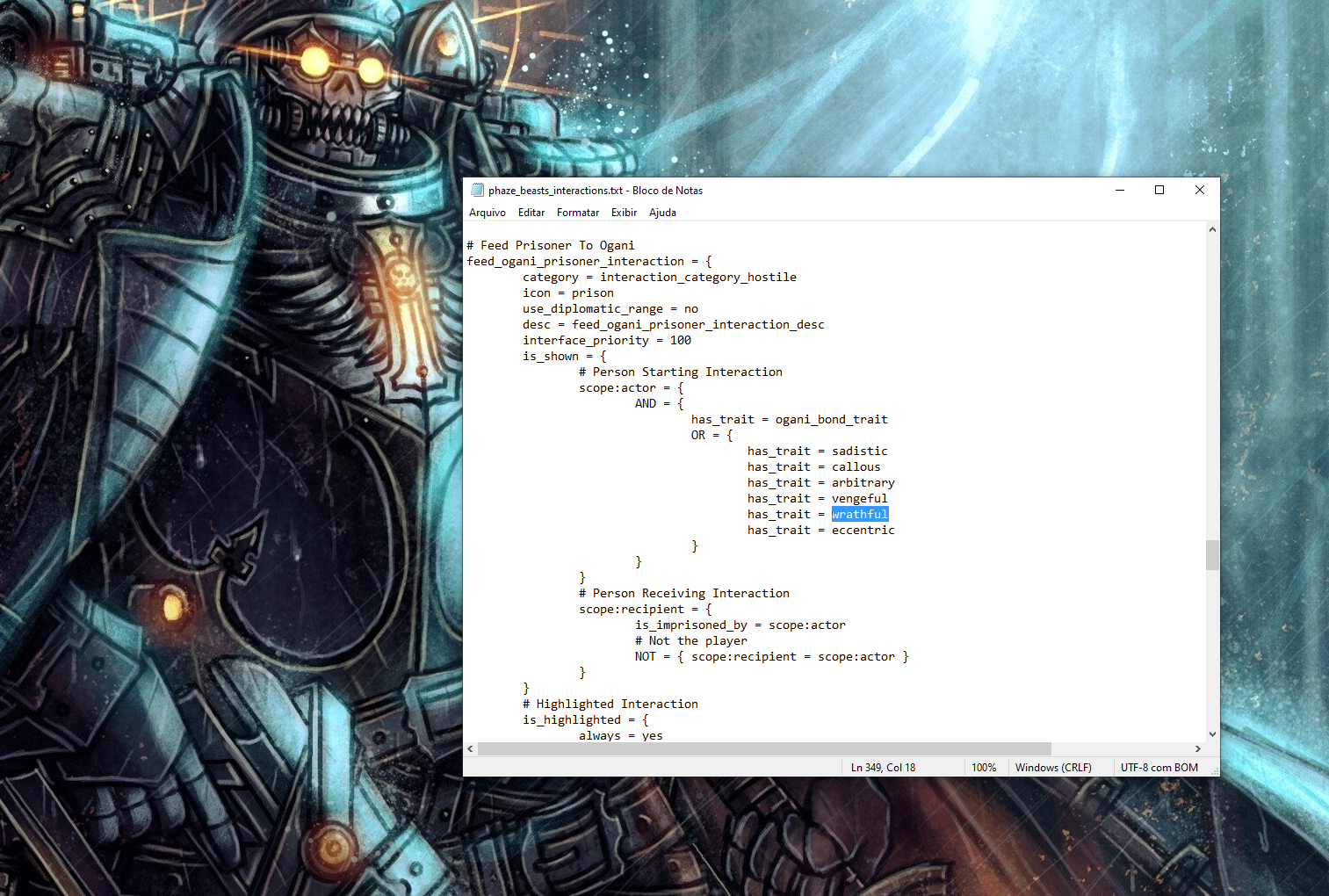Open the Ajuda menu
The width and height of the screenshot is (1329, 896).
pos(662,213)
